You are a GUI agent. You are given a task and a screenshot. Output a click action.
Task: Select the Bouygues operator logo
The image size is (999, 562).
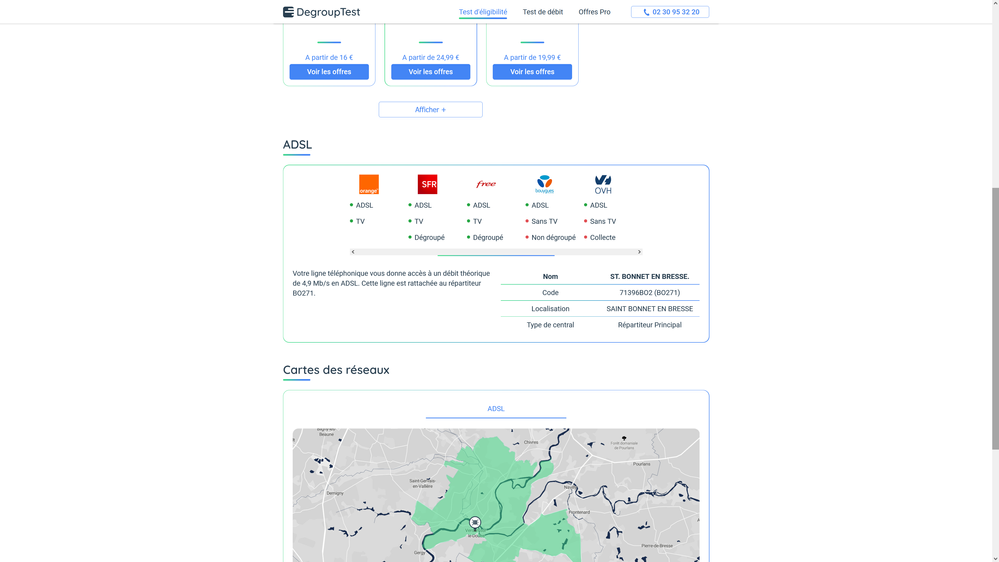click(x=545, y=184)
